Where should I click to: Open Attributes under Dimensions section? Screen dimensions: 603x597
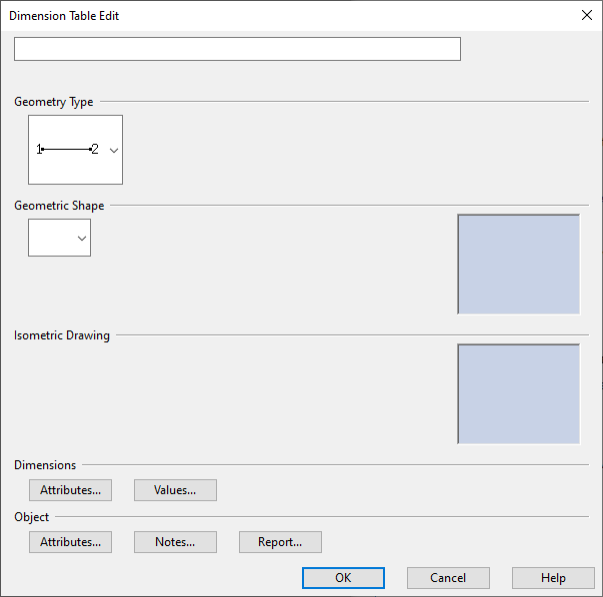70,490
